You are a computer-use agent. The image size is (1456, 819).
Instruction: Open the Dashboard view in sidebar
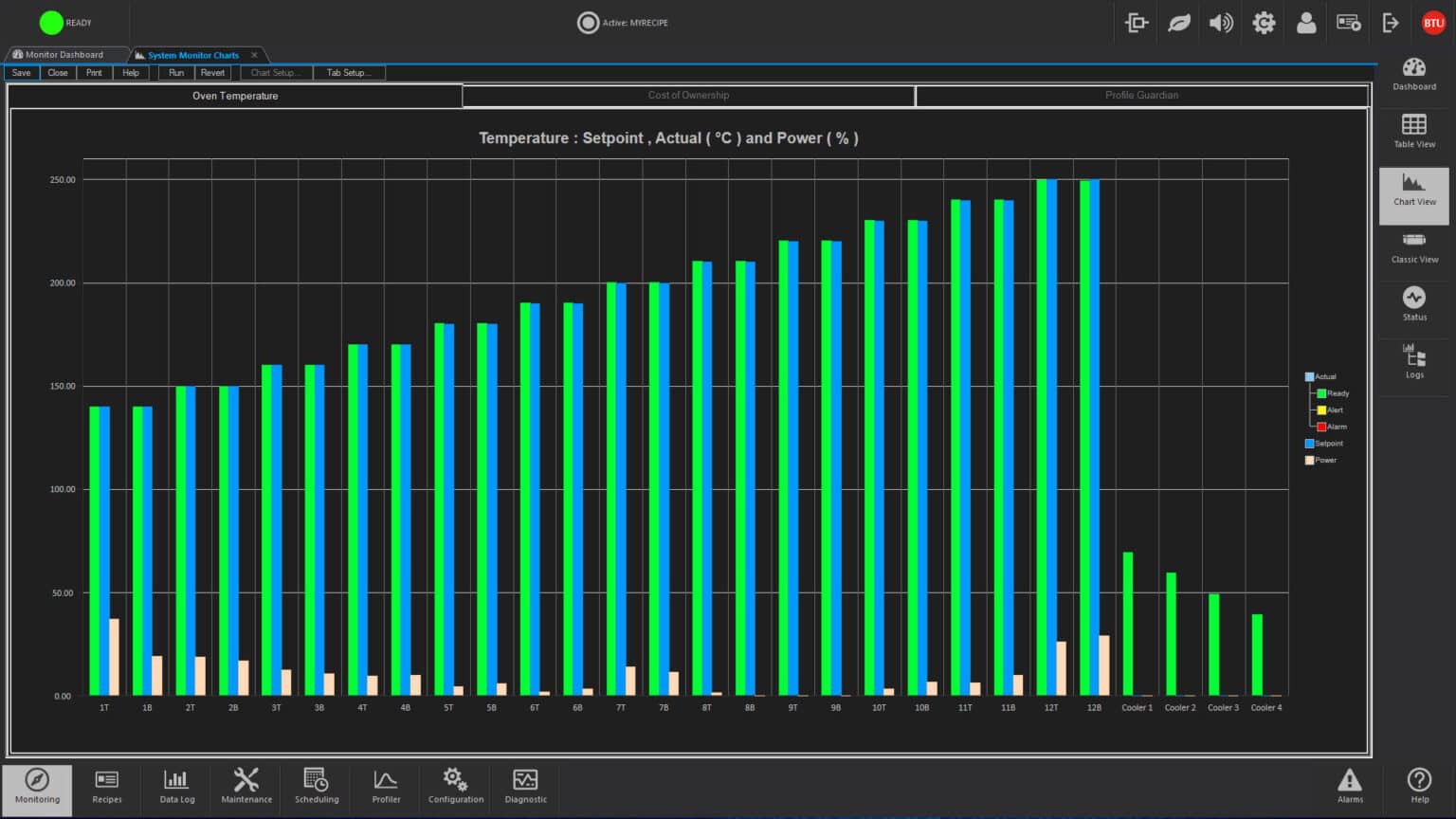pyautogui.click(x=1413, y=74)
